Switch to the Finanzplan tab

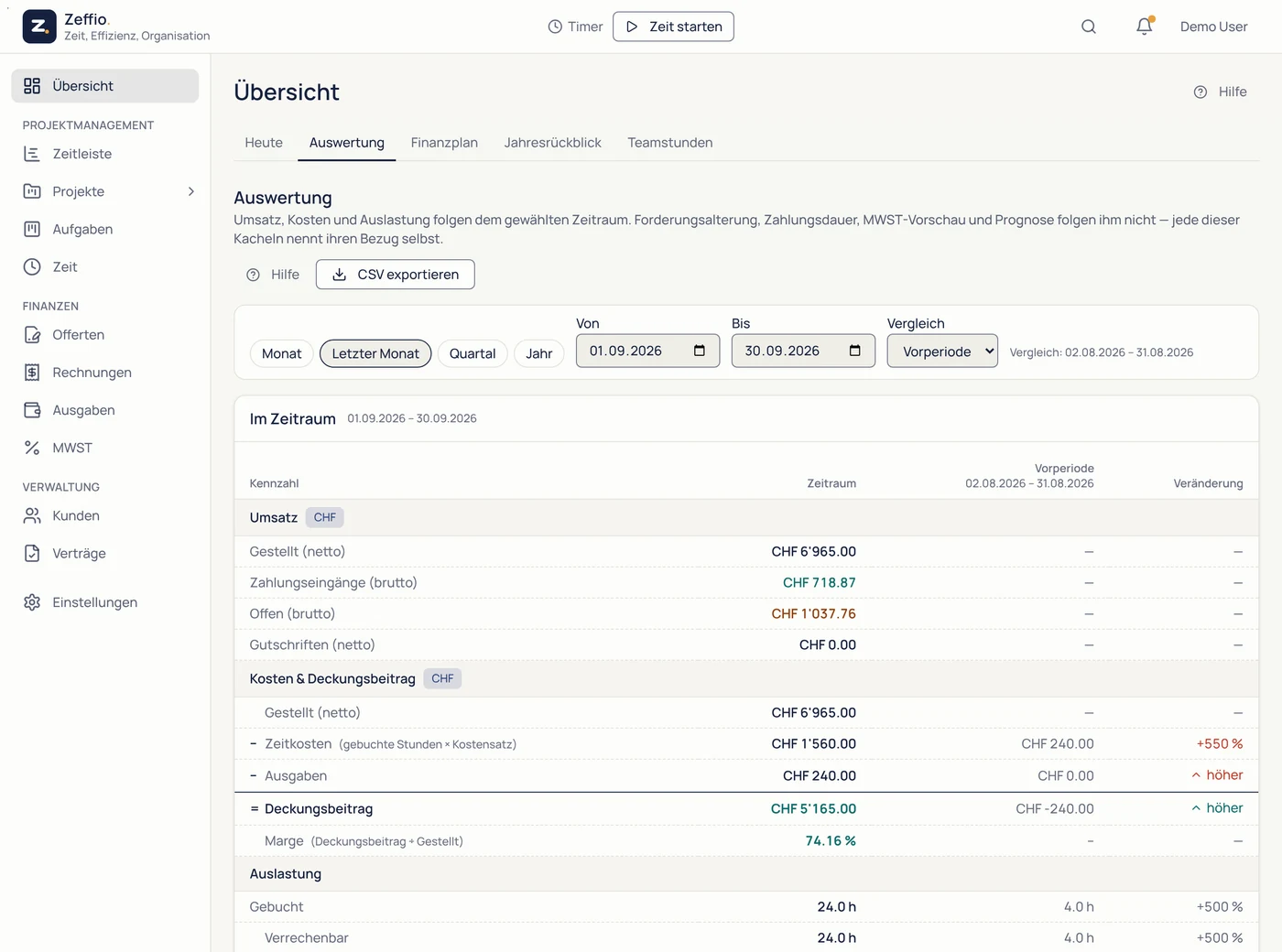(444, 143)
